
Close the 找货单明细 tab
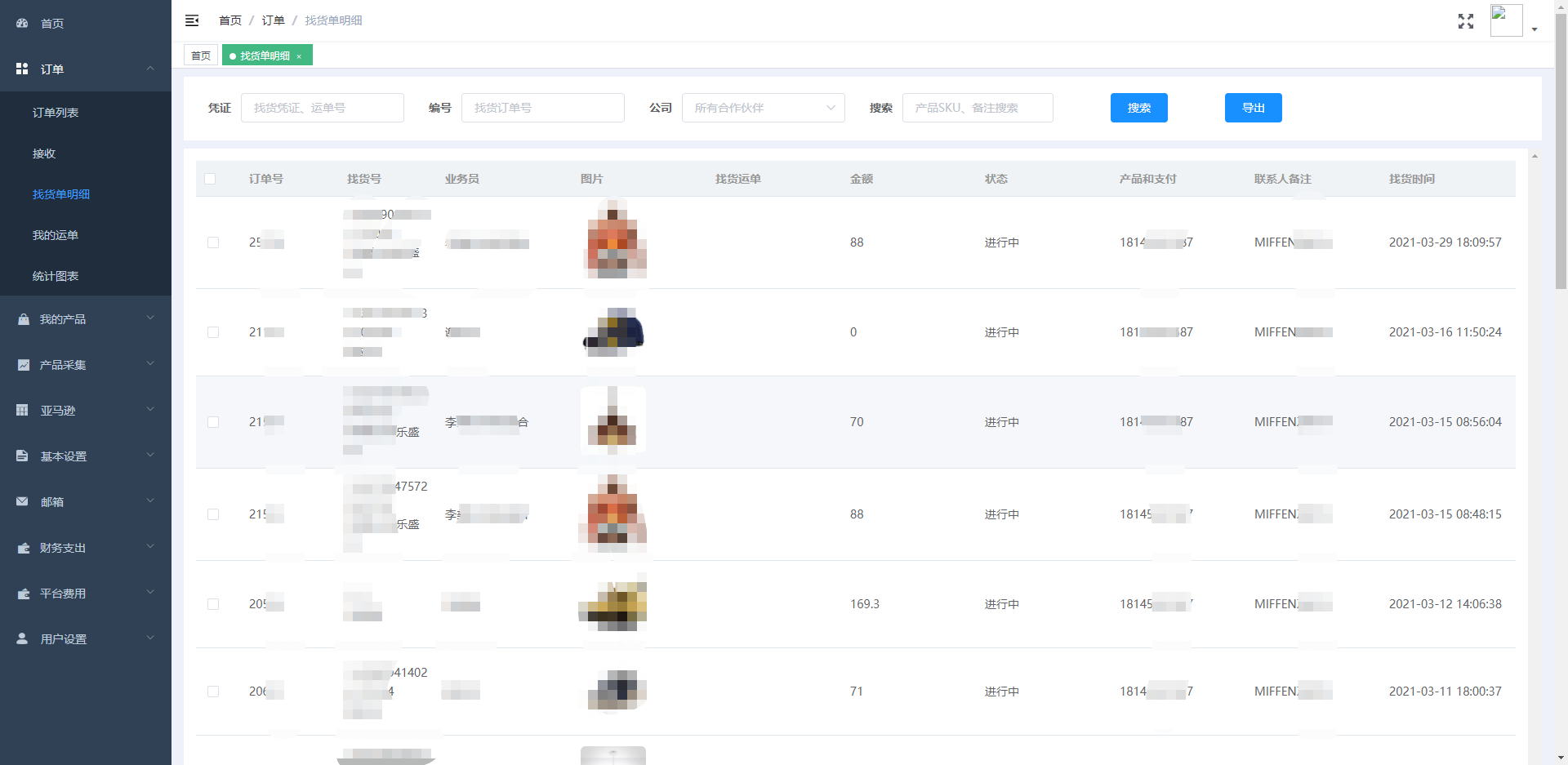299,56
